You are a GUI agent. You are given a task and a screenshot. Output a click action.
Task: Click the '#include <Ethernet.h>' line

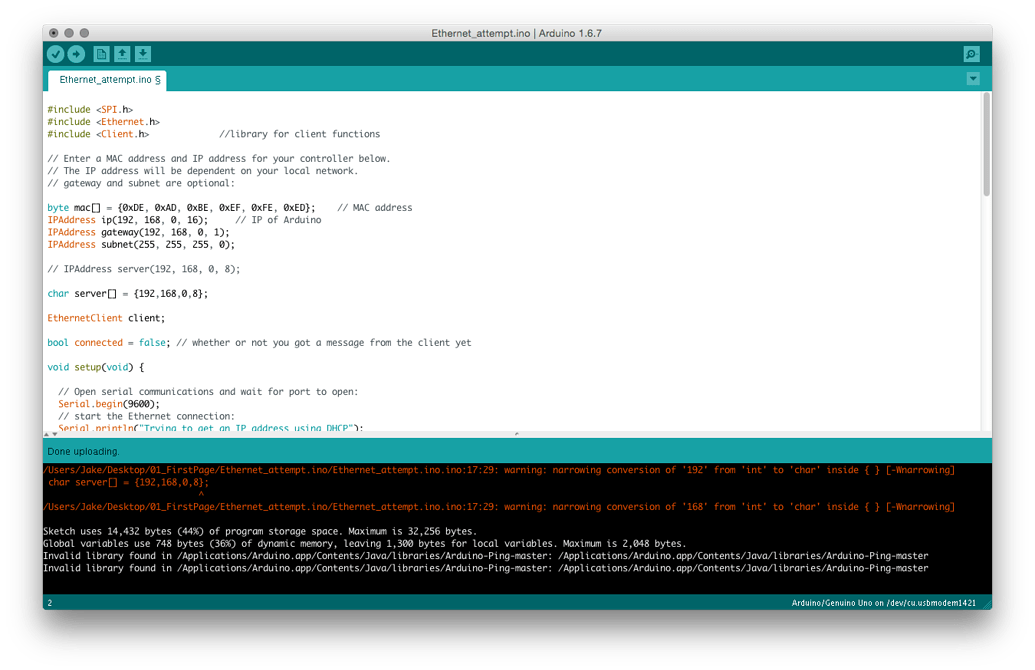point(104,122)
